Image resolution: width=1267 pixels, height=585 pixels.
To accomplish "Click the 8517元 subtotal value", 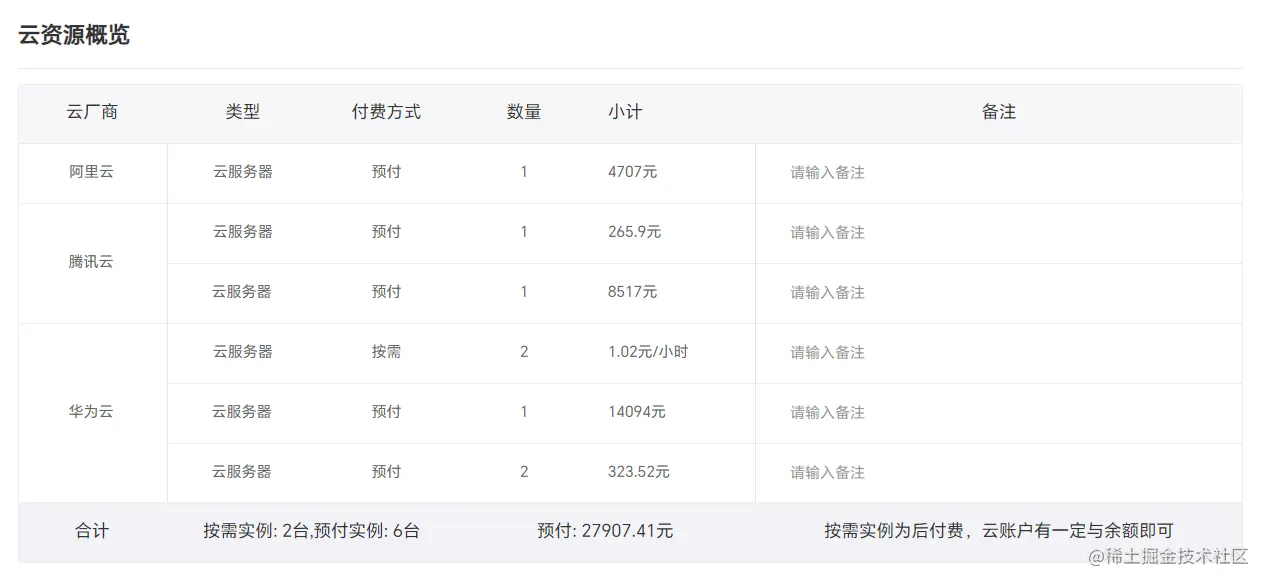I will 633,292.
